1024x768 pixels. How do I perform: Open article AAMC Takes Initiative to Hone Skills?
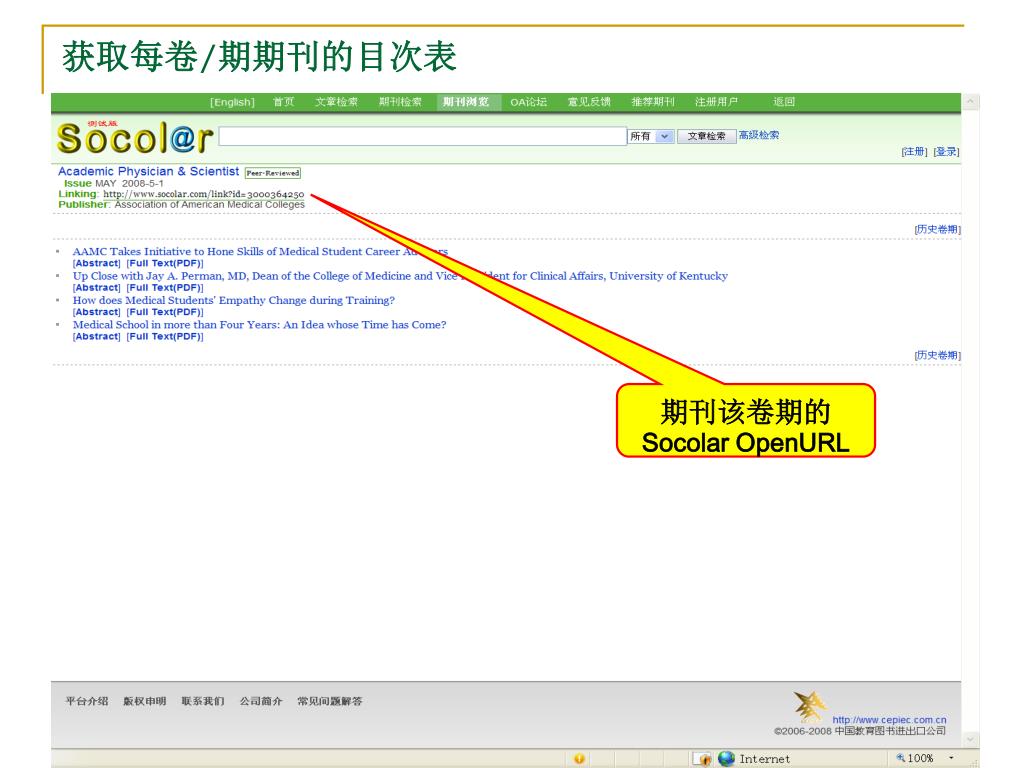pyautogui.click(x=261, y=251)
